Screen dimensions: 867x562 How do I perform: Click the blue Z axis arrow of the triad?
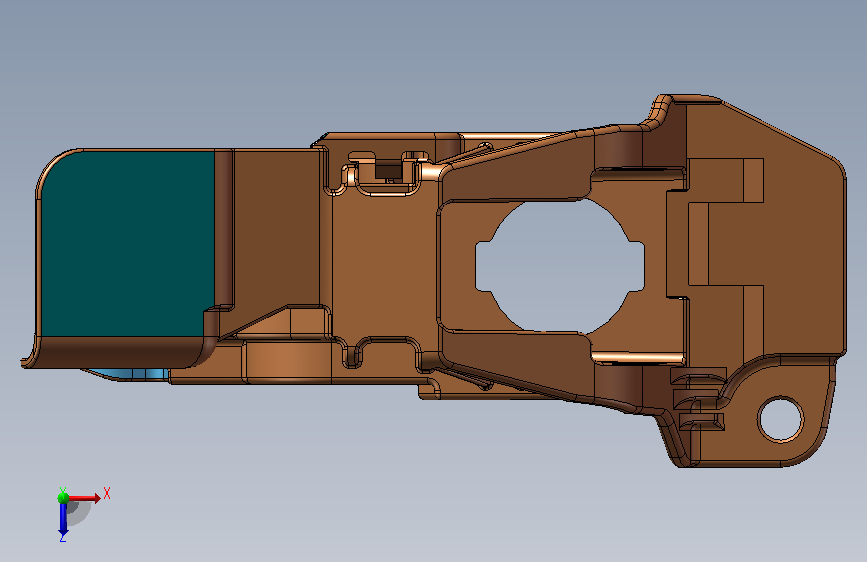click(63, 519)
